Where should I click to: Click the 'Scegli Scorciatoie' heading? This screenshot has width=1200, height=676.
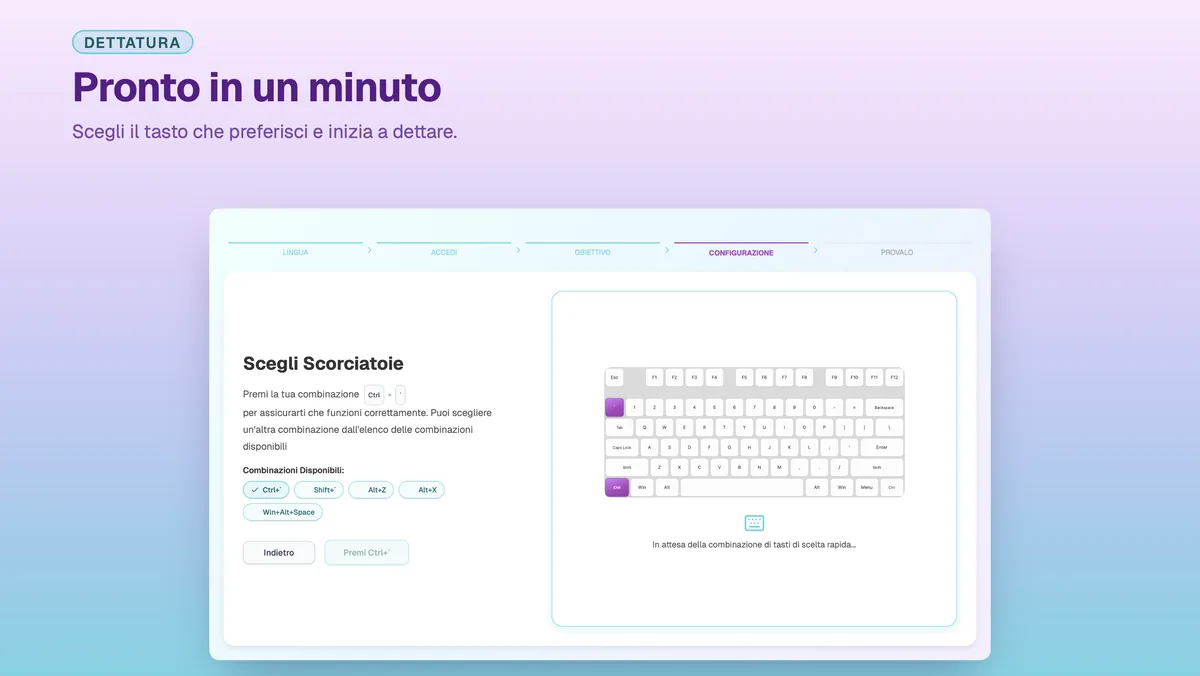point(323,364)
